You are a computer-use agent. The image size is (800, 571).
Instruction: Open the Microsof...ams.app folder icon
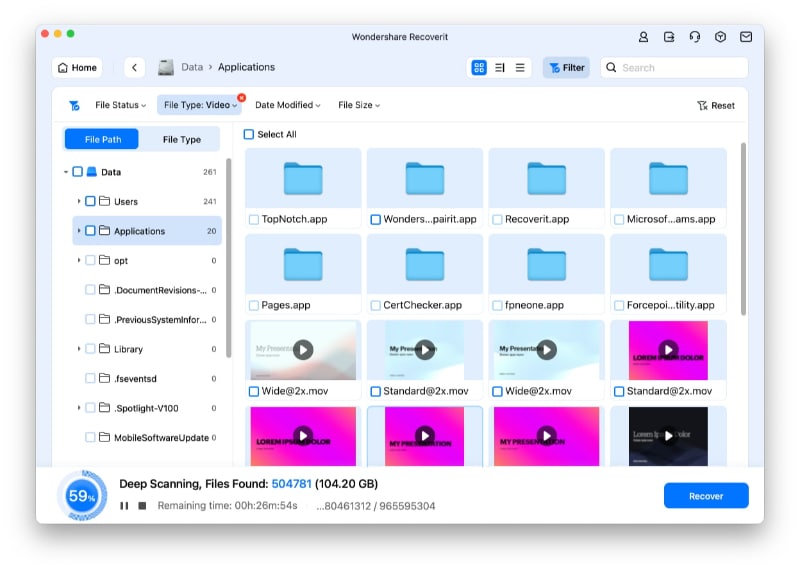[x=668, y=178]
